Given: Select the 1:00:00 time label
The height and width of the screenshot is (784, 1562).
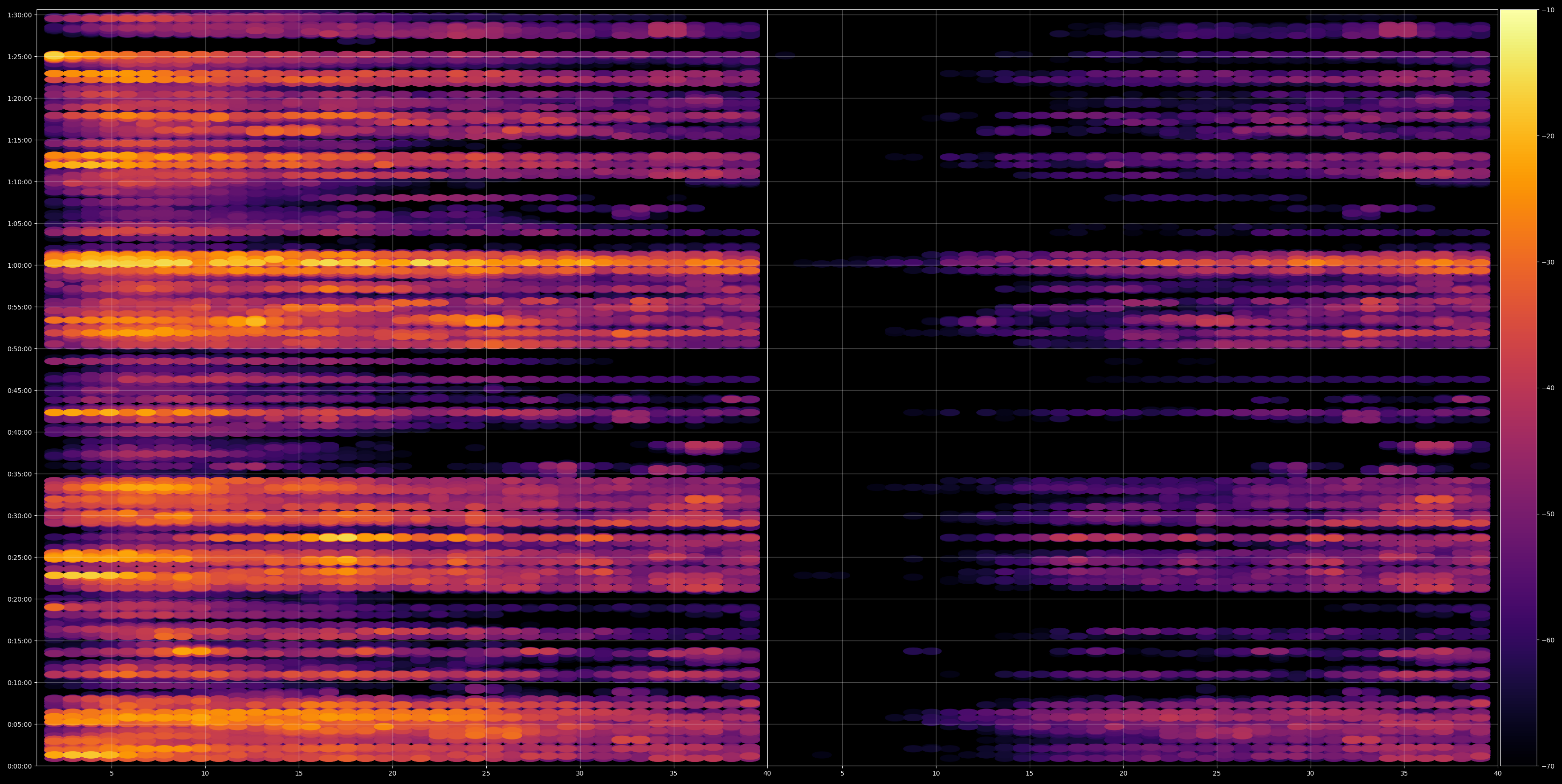Looking at the screenshot, I should pos(19,265).
